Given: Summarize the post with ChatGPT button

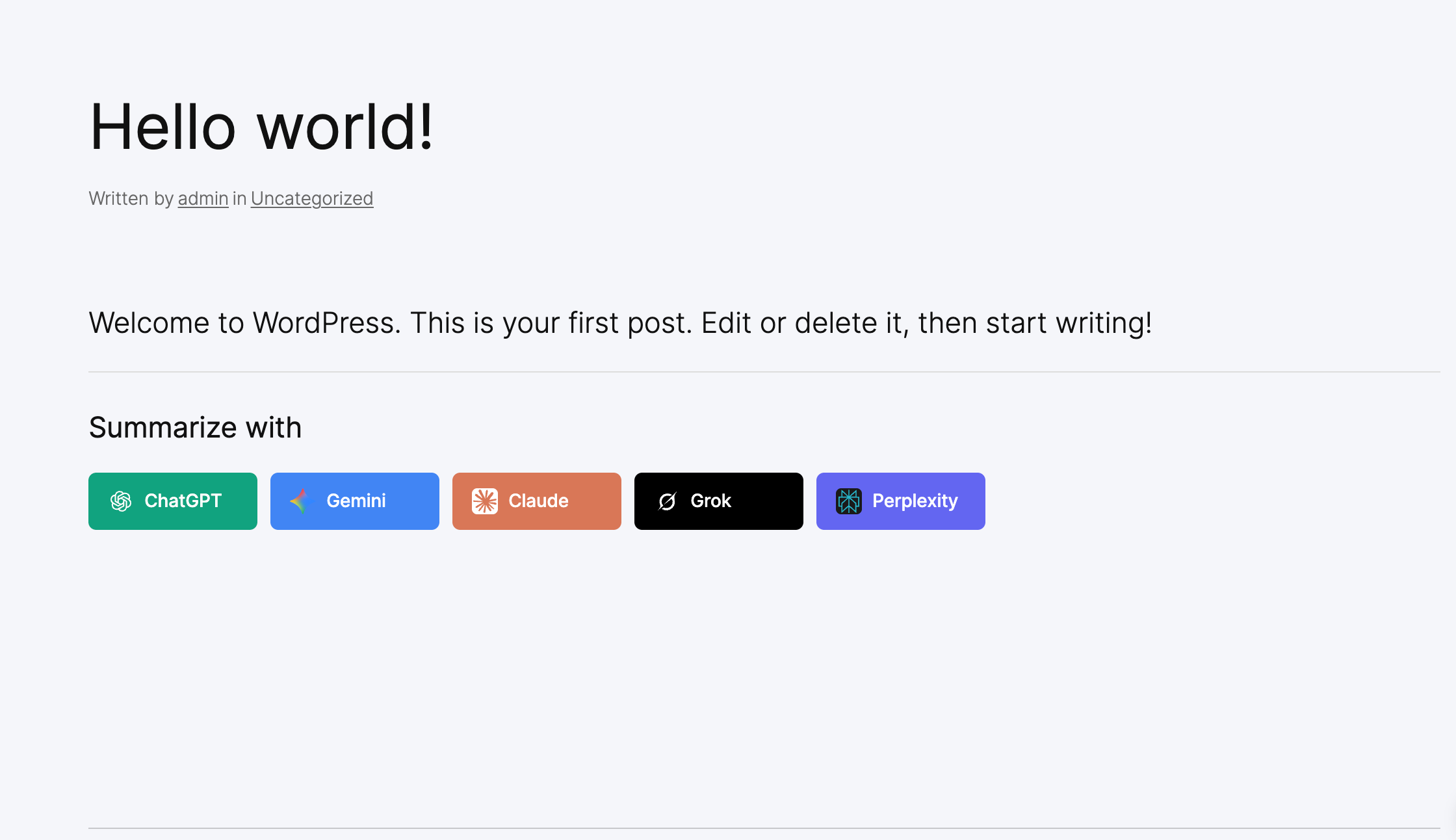Looking at the screenshot, I should [173, 501].
